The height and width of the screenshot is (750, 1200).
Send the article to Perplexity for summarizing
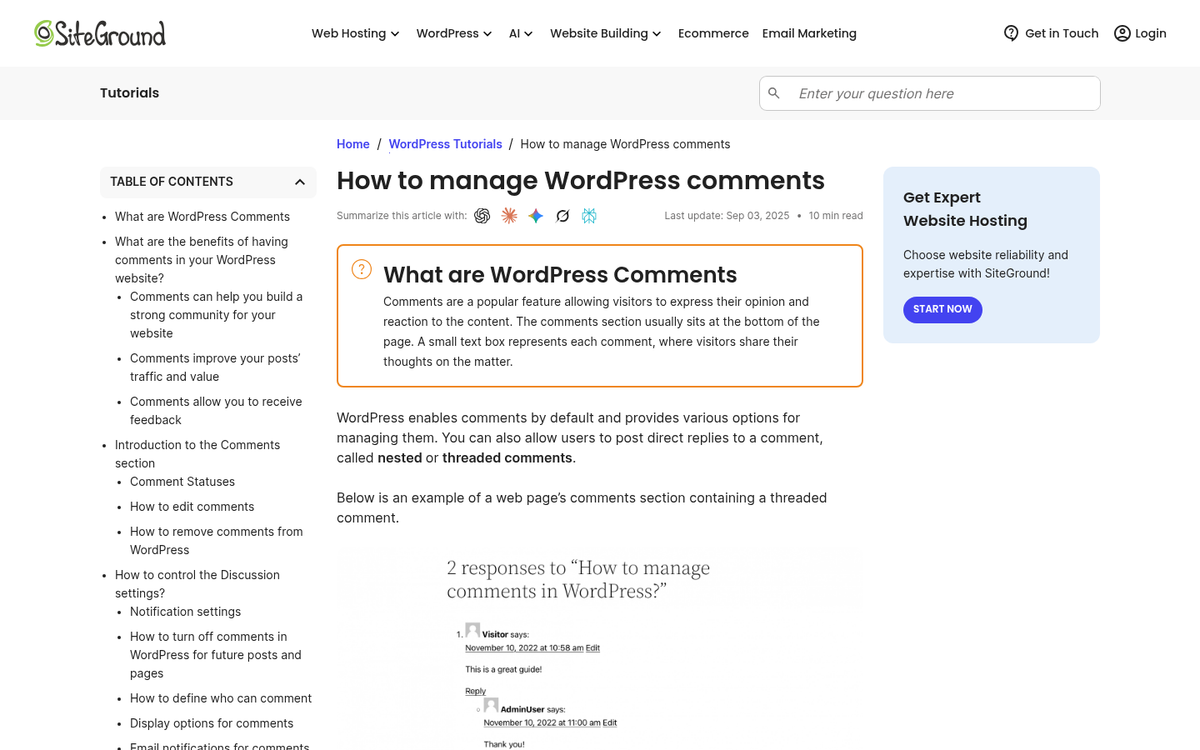589,215
